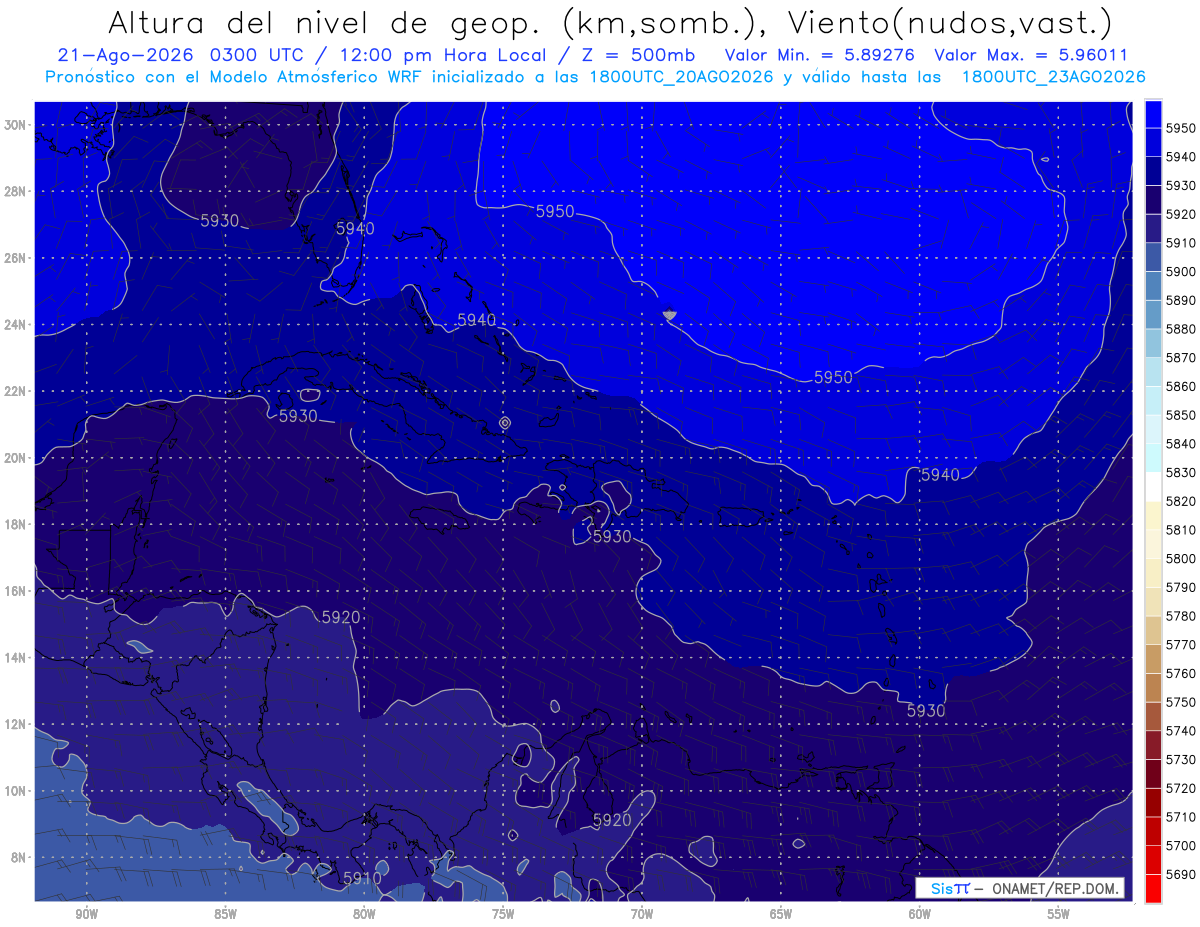Click the 20N latitude axis label

click(15, 458)
